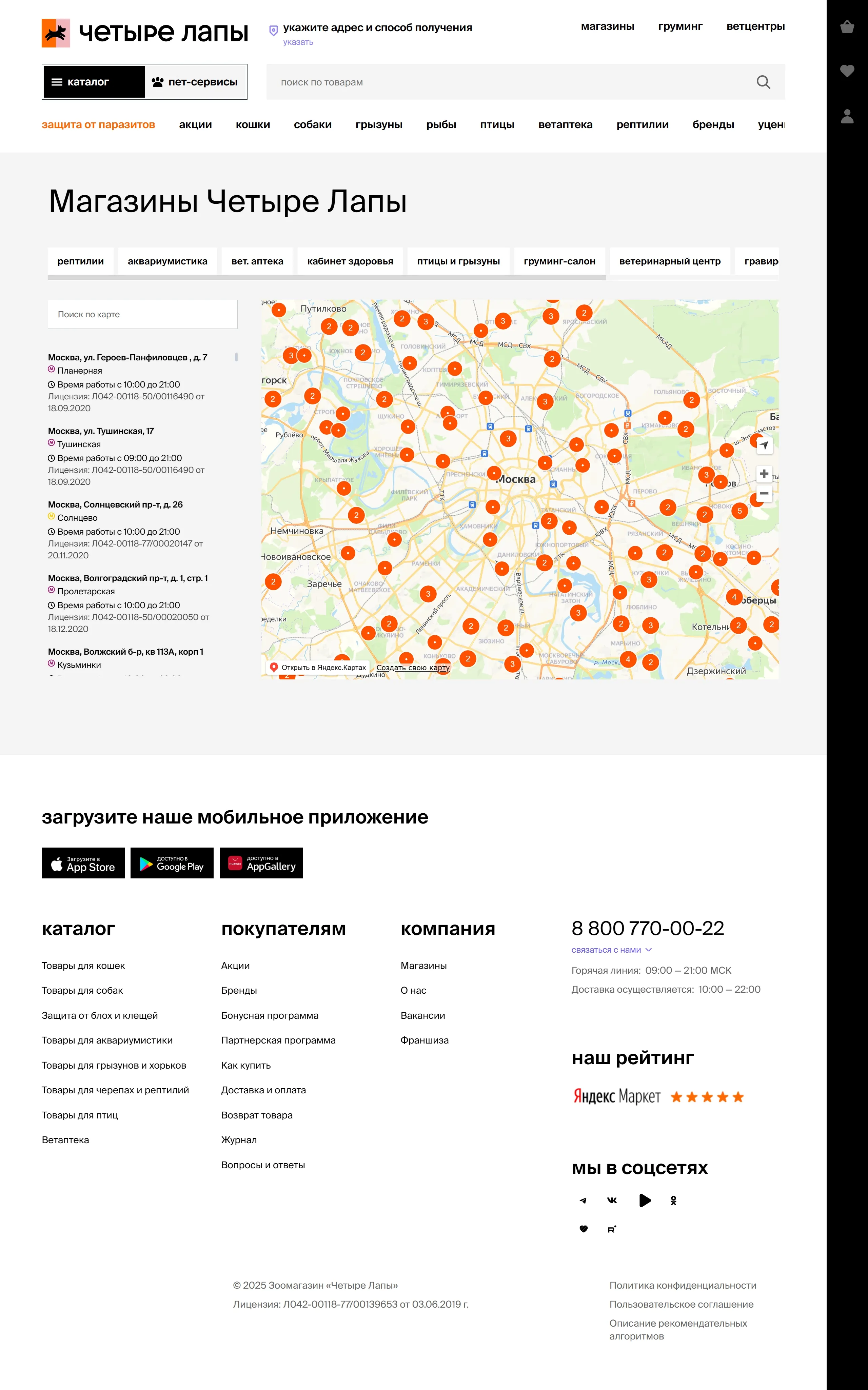Image resolution: width=868 pixels, height=1390 pixels.
Task: Zoom in on the map with the plus button
Action: (764, 474)
